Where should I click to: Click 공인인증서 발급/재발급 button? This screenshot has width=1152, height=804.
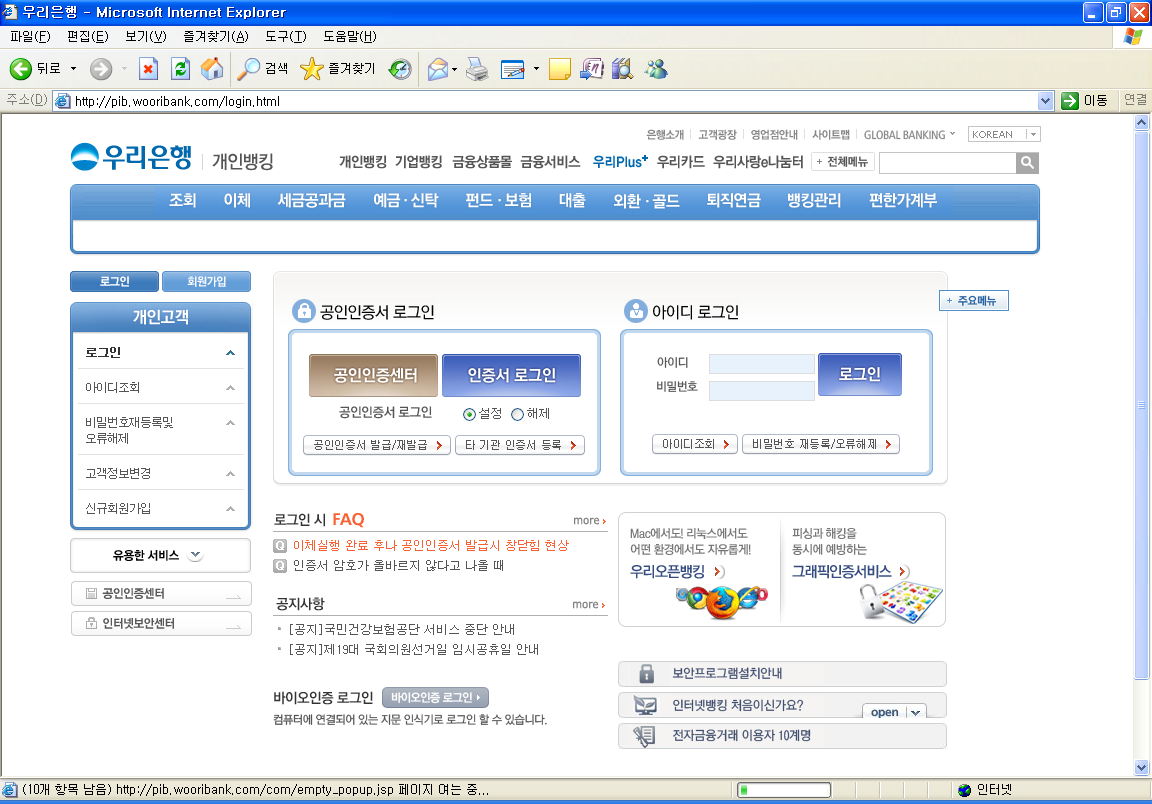click(x=377, y=445)
